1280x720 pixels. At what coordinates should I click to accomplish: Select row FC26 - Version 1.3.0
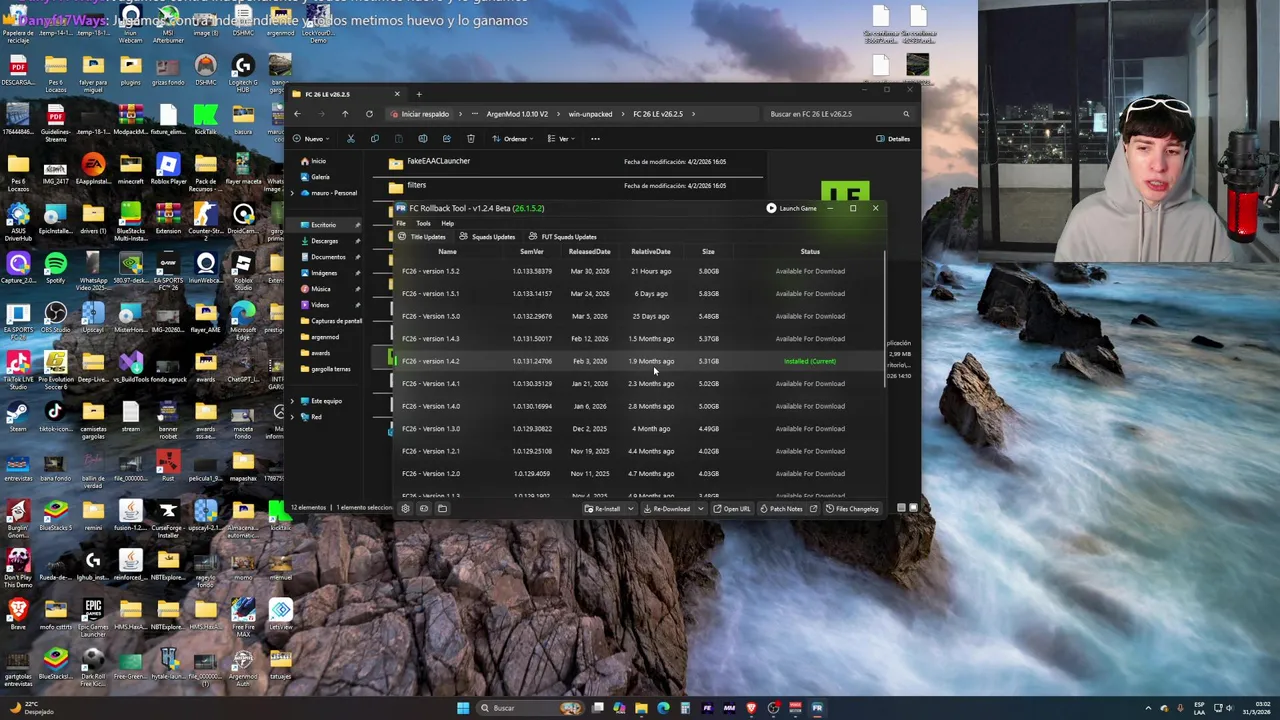[x=640, y=429]
